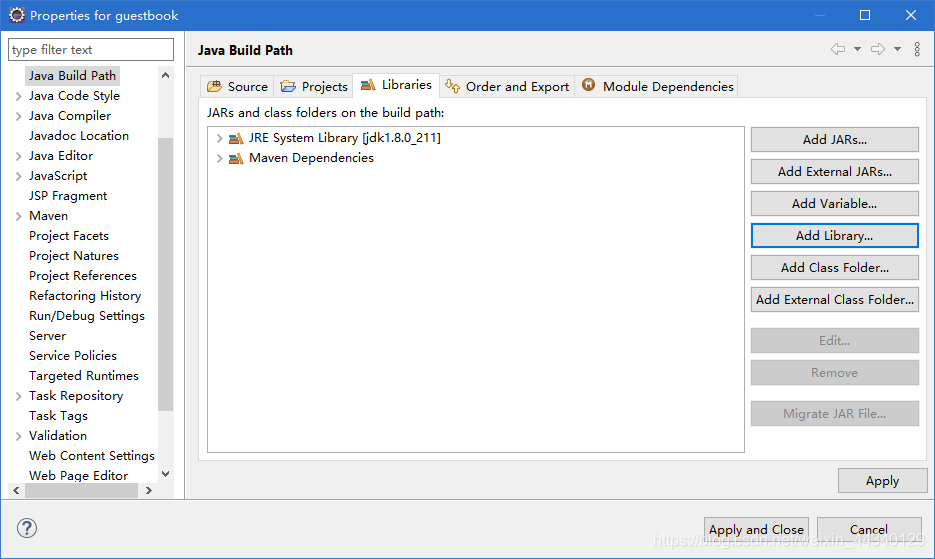935x559 pixels.
Task: Expand the Java Compiler category
Action: [19, 116]
